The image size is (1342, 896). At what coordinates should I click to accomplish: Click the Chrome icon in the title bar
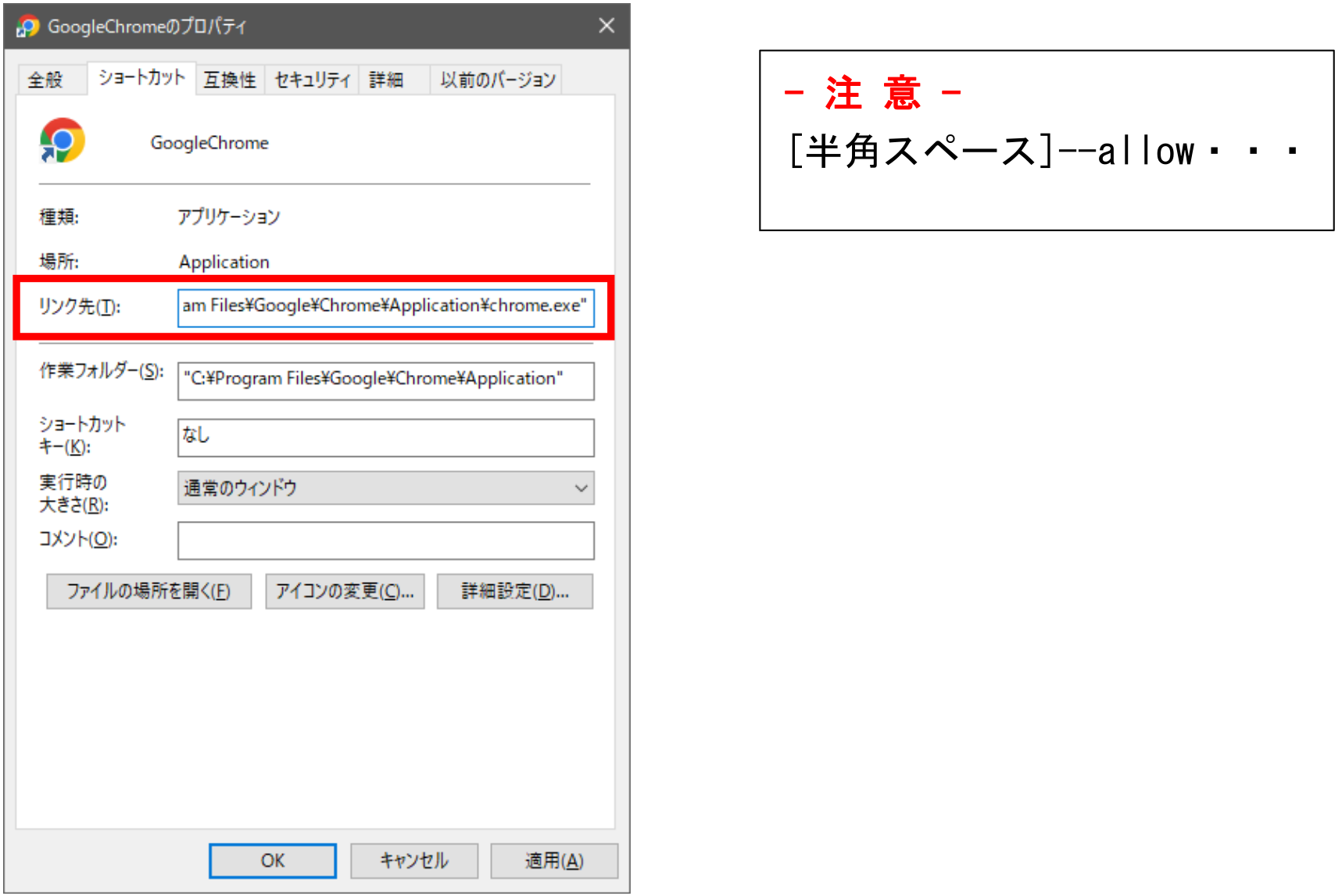click(x=28, y=27)
